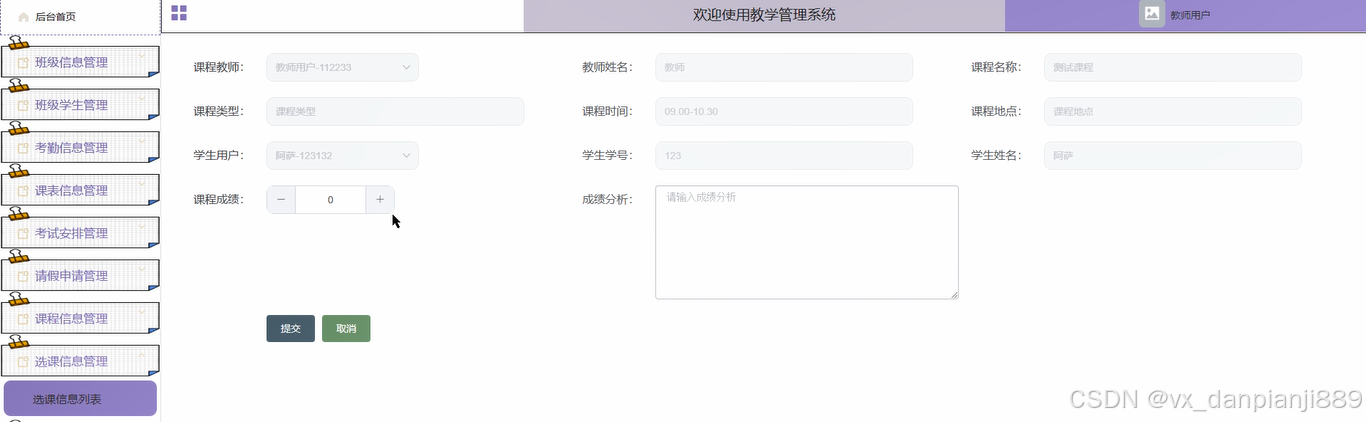Go to 后台首页 home tab
The width and height of the screenshot is (1366, 422).
[80, 17]
